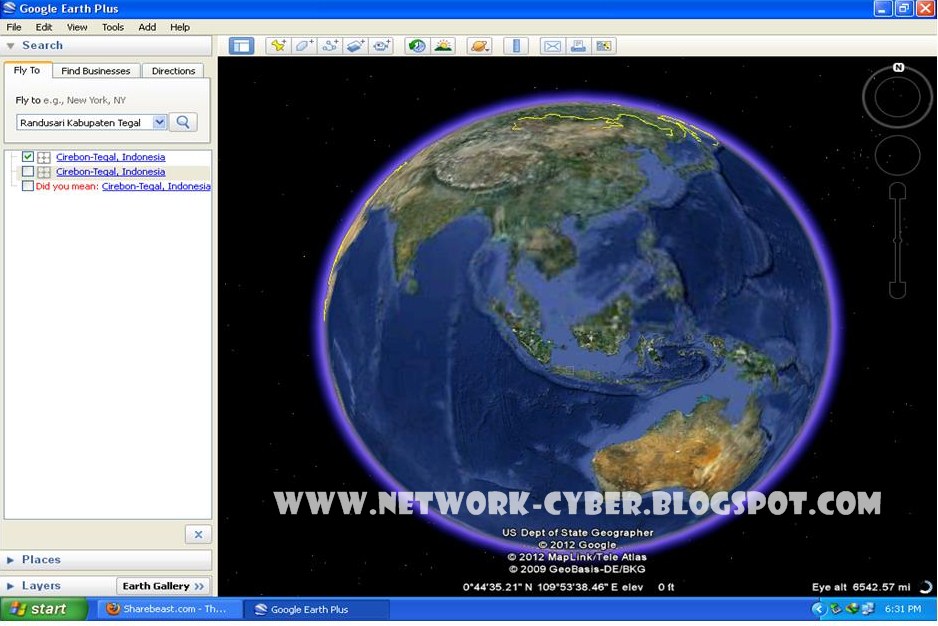938x626 pixels.
Task: Enable the sunlight across landscape tool
Action: tap(444, 45)
